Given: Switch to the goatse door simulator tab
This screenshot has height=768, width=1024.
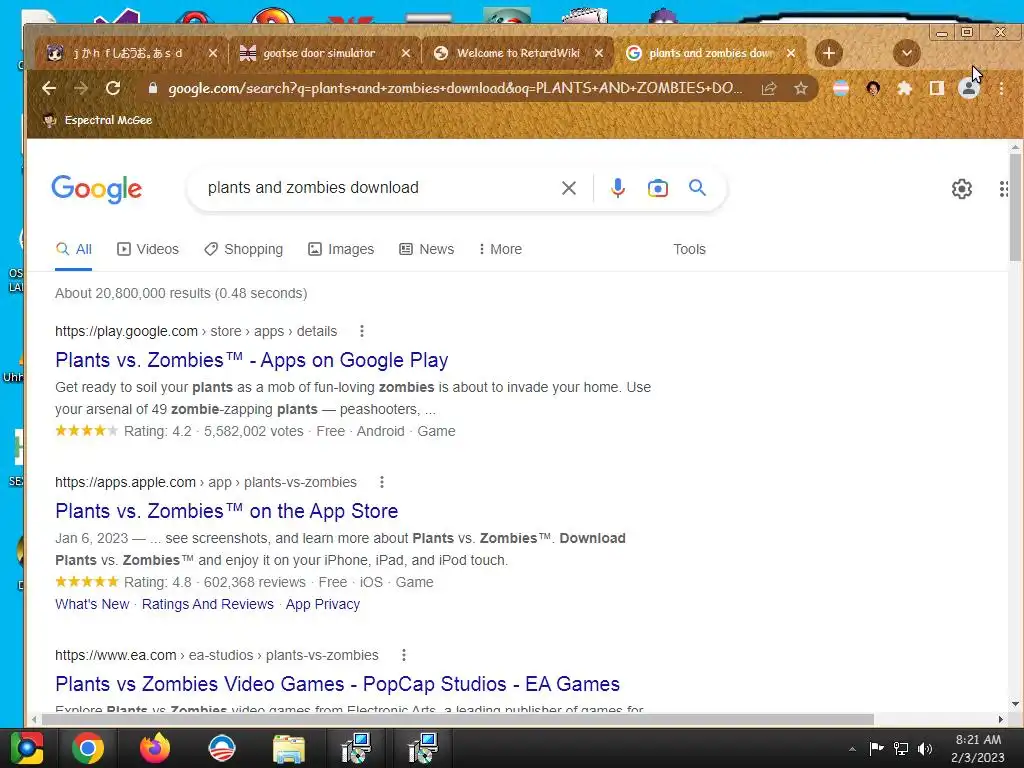Looking at the screenshot, I should (x=319, y=53).
